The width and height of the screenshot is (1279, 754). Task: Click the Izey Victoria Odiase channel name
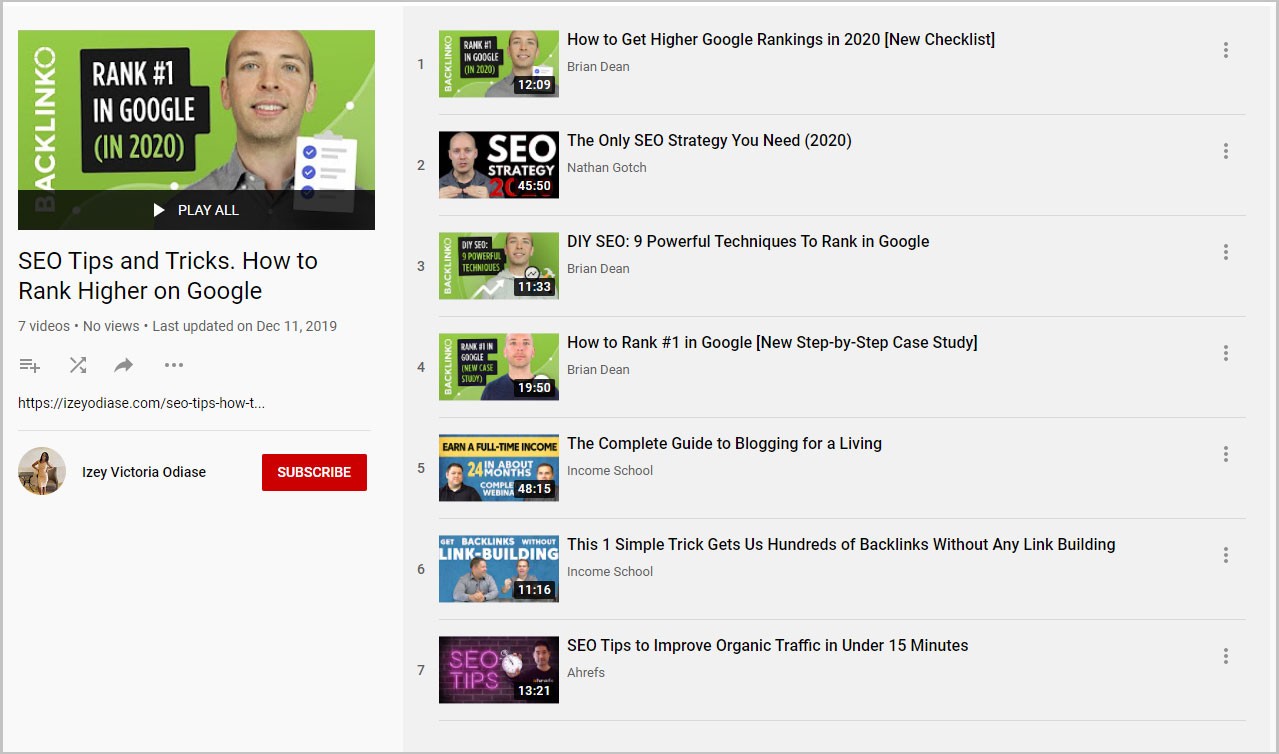144,472
